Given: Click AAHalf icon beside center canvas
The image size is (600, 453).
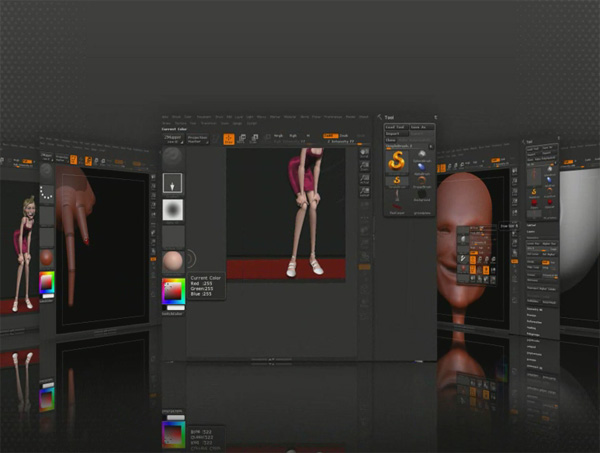Looking at the screenshot, I should pyautogui.click(x=364, y=192).
